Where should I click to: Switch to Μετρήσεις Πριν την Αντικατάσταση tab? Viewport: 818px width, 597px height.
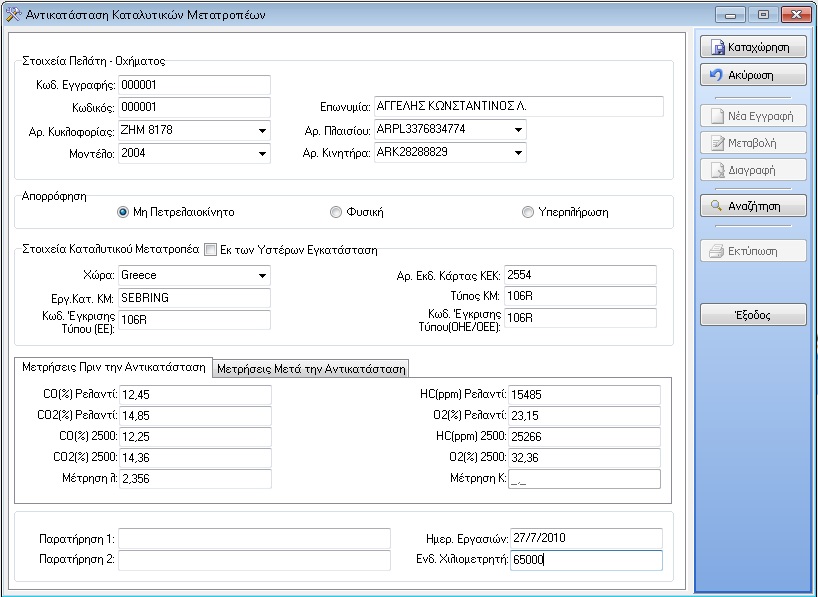pos(114,367)
